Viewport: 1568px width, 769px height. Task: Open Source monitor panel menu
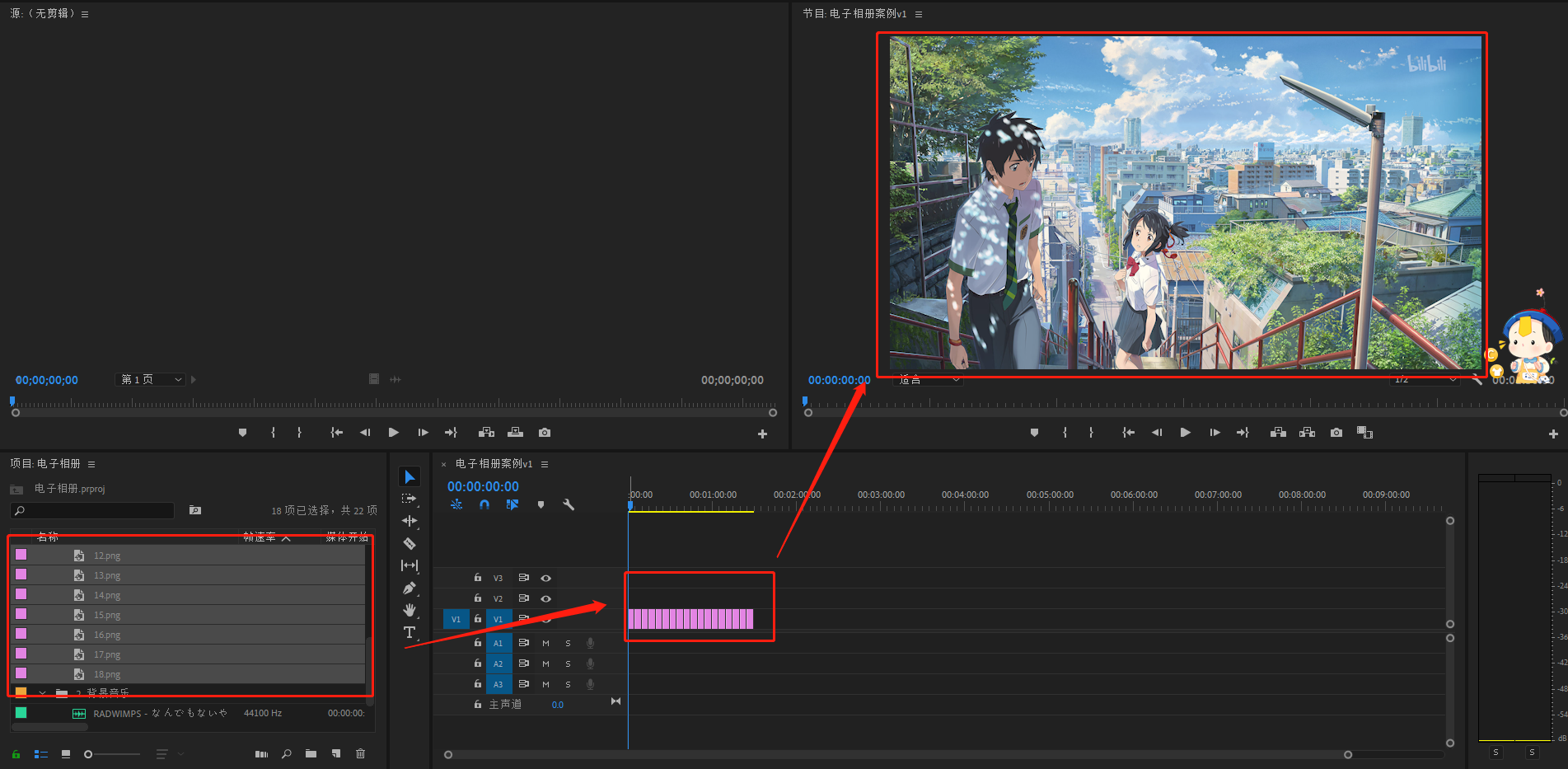click(84, 14)
